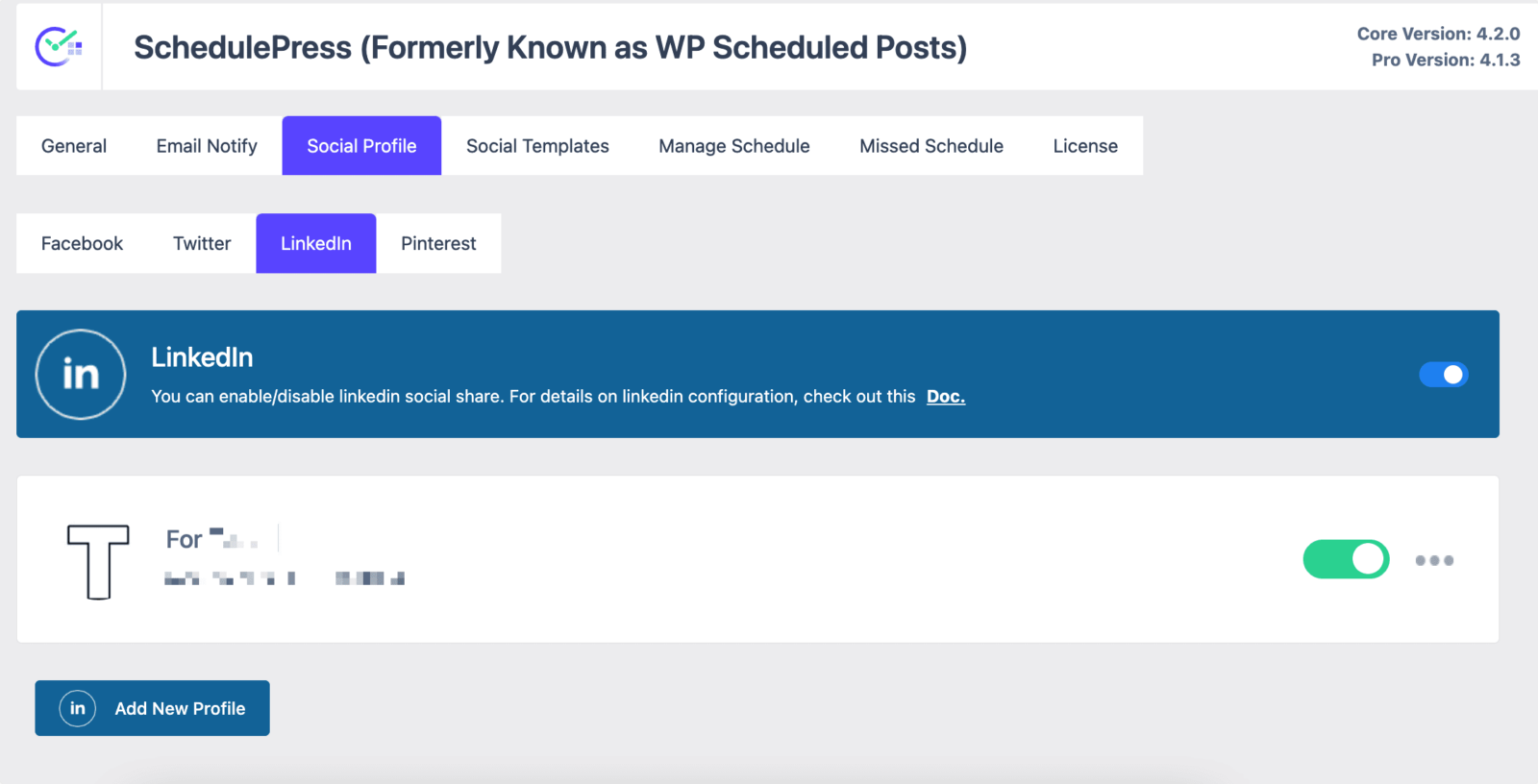Click the License tab
The height and width of the screenshot is (784, 1538).
click(1084, 145)
